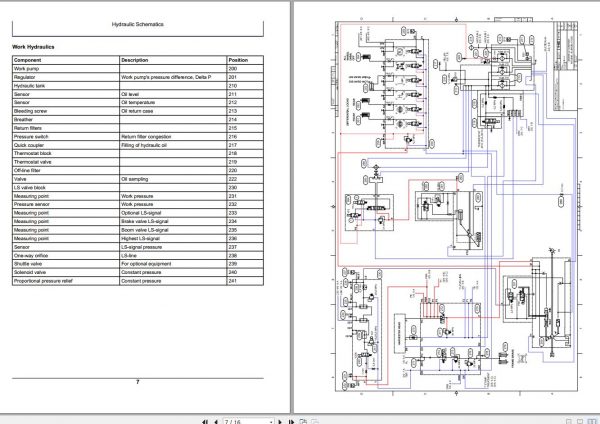Screen dimensions: 600x424
Task: Select 'One-way orifice' component
Action: pyautogui.click(x=31, y=255)
